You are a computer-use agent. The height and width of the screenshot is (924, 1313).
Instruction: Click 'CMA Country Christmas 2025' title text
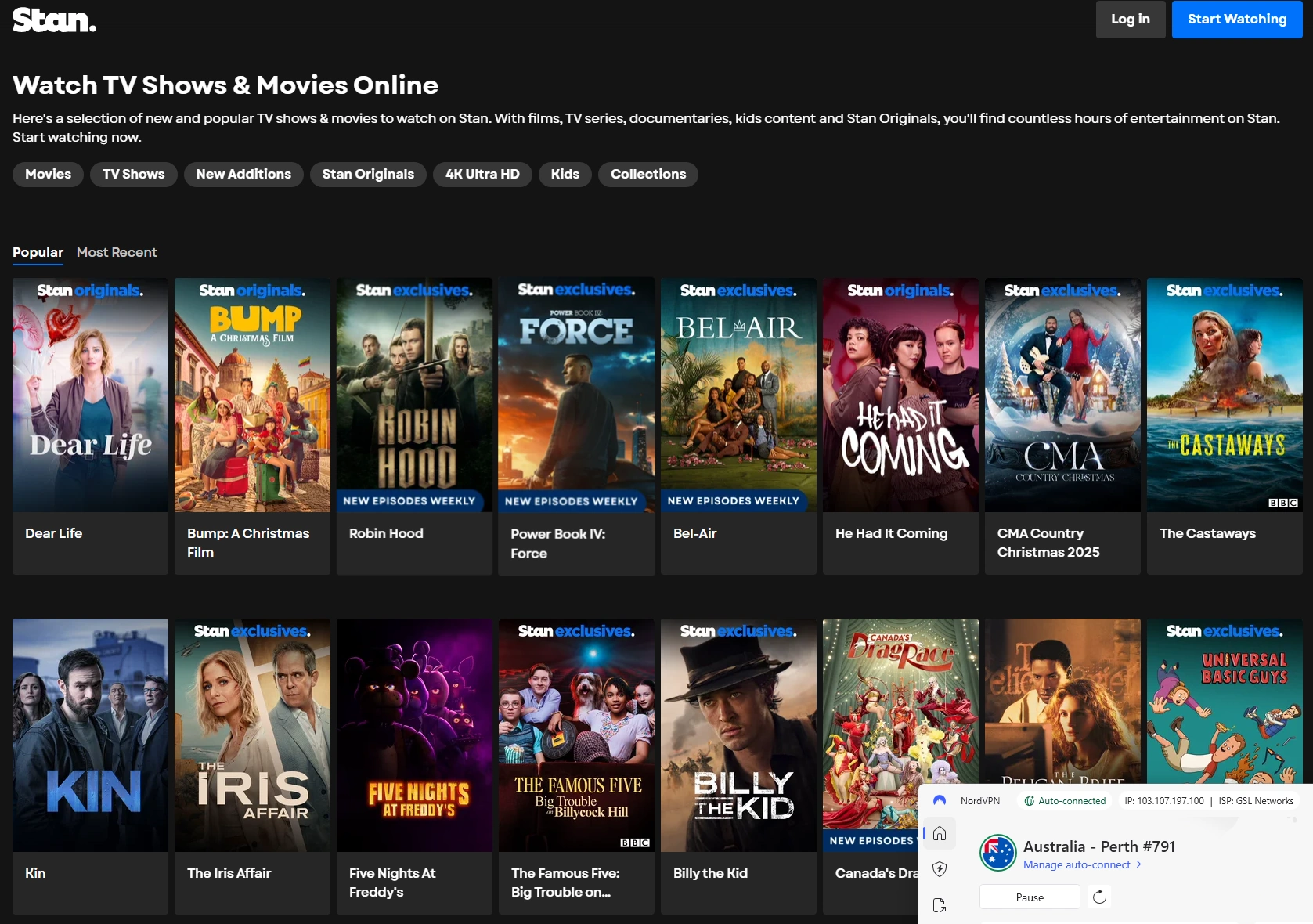(x=1048, y=543)
